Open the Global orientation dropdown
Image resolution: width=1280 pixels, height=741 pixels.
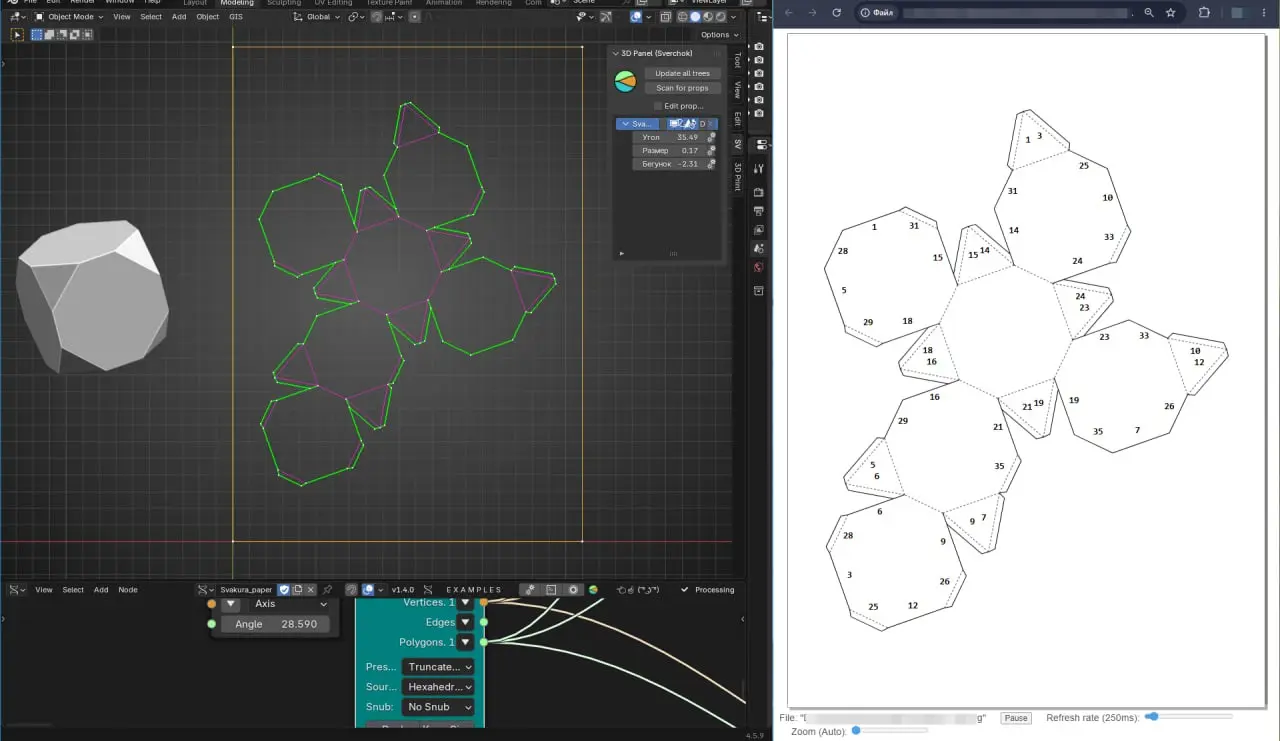pos(316,17)
